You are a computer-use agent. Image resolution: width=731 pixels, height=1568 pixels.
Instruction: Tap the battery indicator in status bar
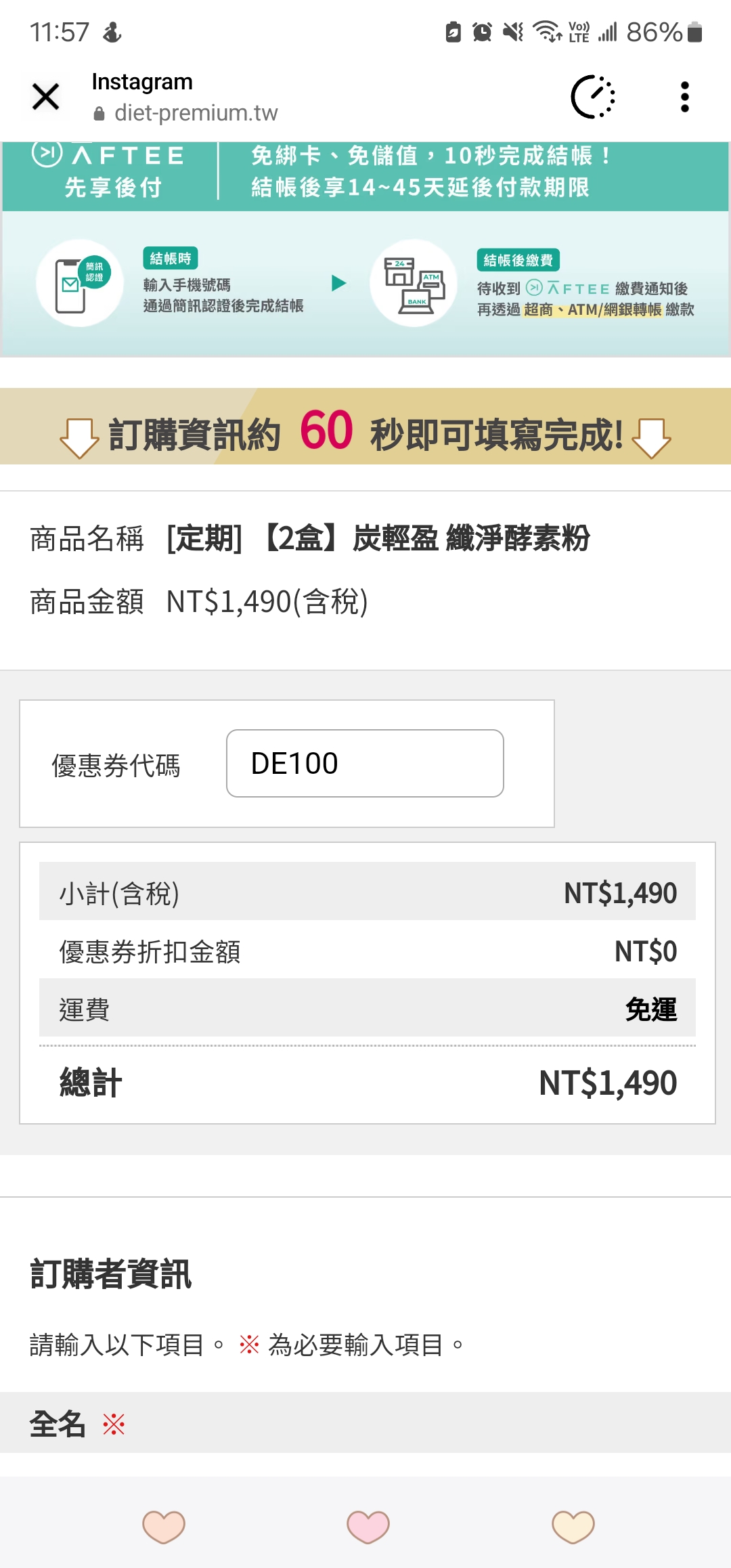pos(694,32)
